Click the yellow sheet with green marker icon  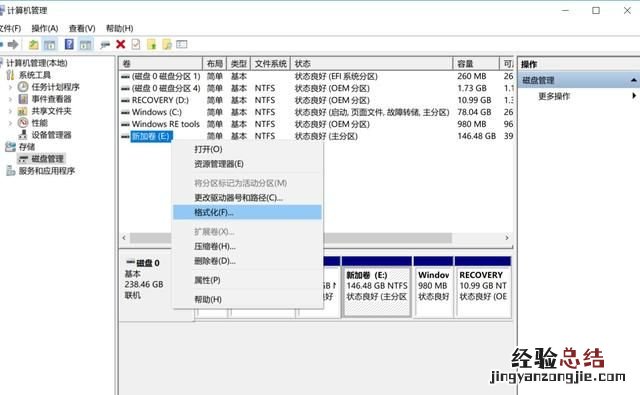[x=151, y=44]
